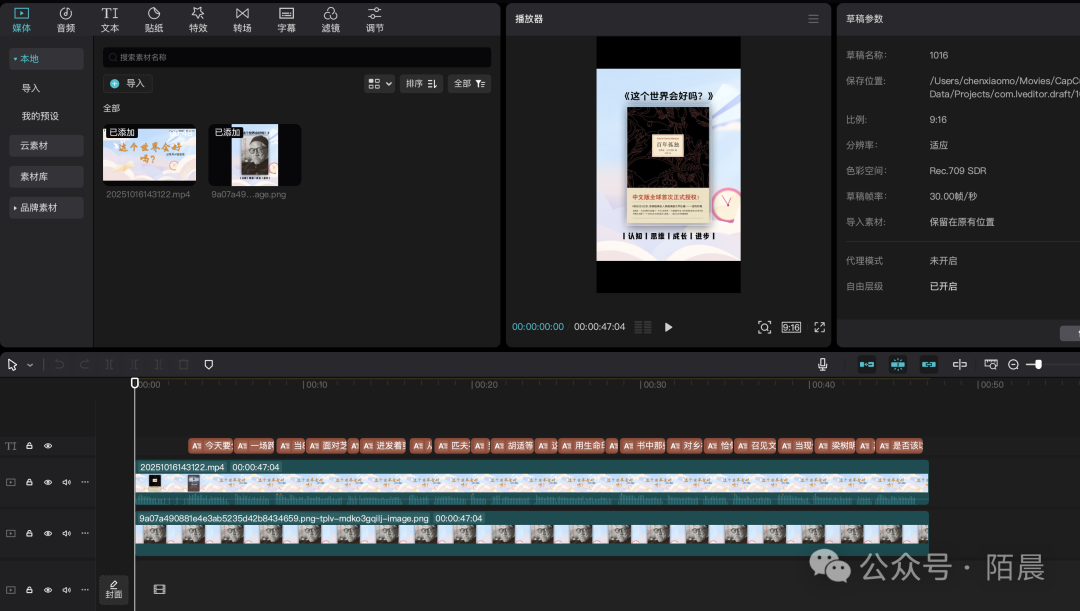Mute the 20251016143122.mp4 video track
This screenshot has width=1080, height=611.
[x=67, y=482]
